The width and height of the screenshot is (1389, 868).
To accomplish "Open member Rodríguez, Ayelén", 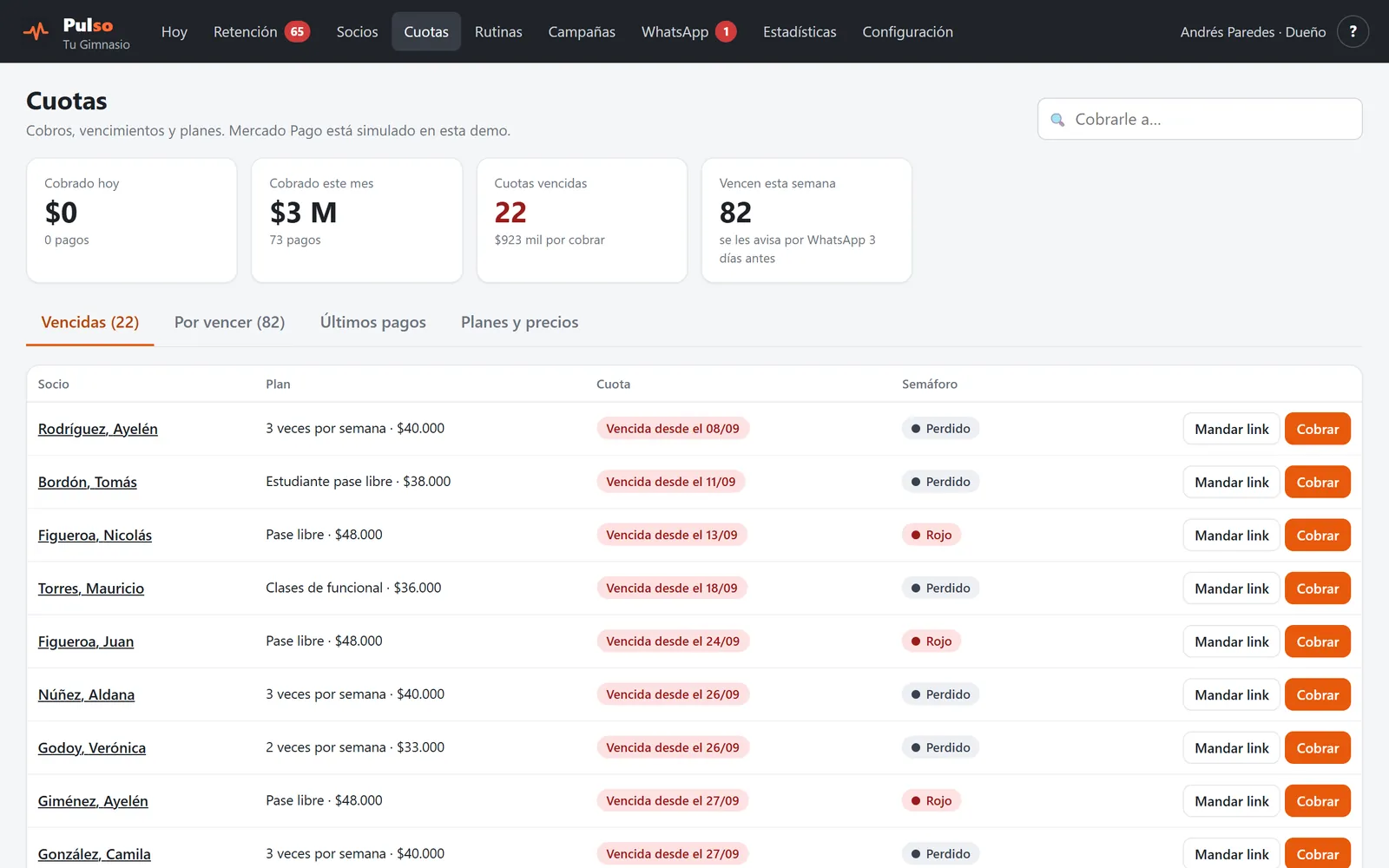I will [98, 429].
